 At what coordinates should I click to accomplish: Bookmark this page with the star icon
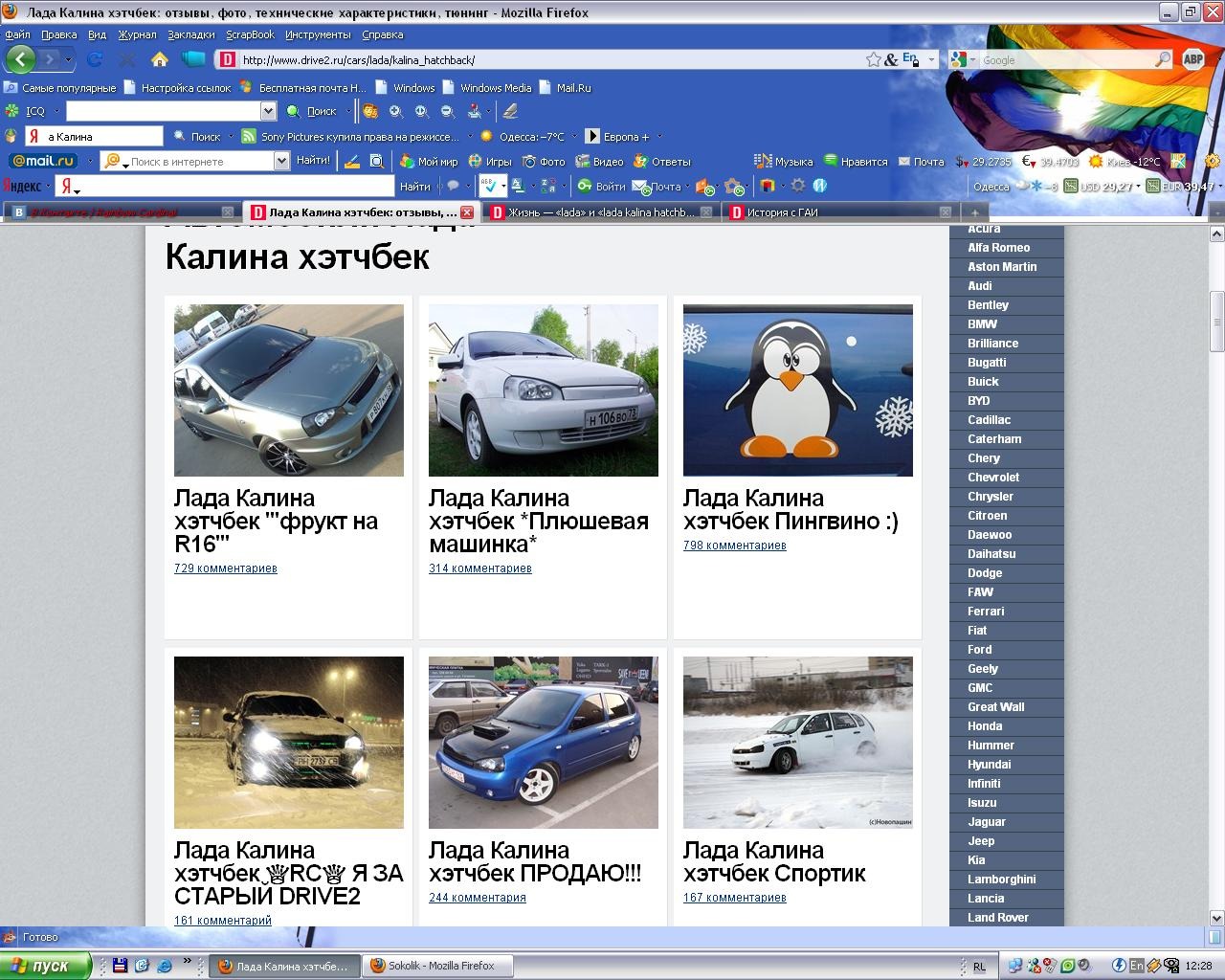874,59
